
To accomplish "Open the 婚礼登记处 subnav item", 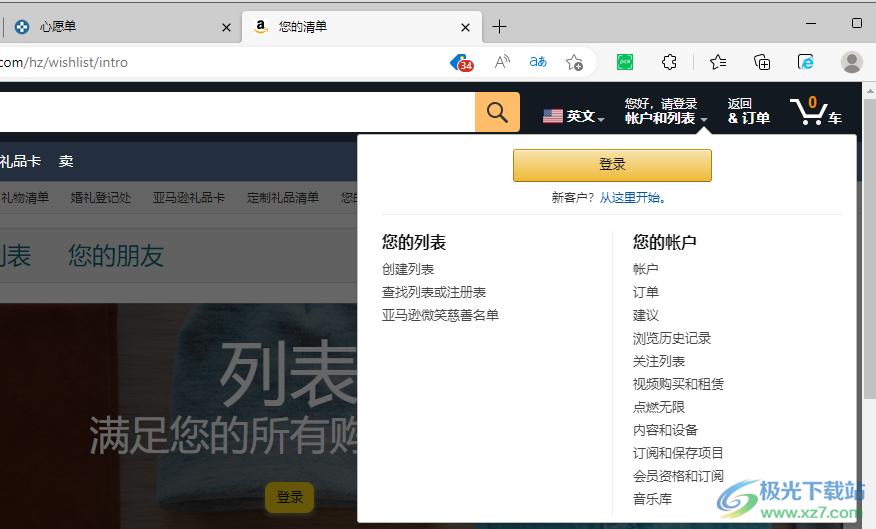I will click(101, 198).
